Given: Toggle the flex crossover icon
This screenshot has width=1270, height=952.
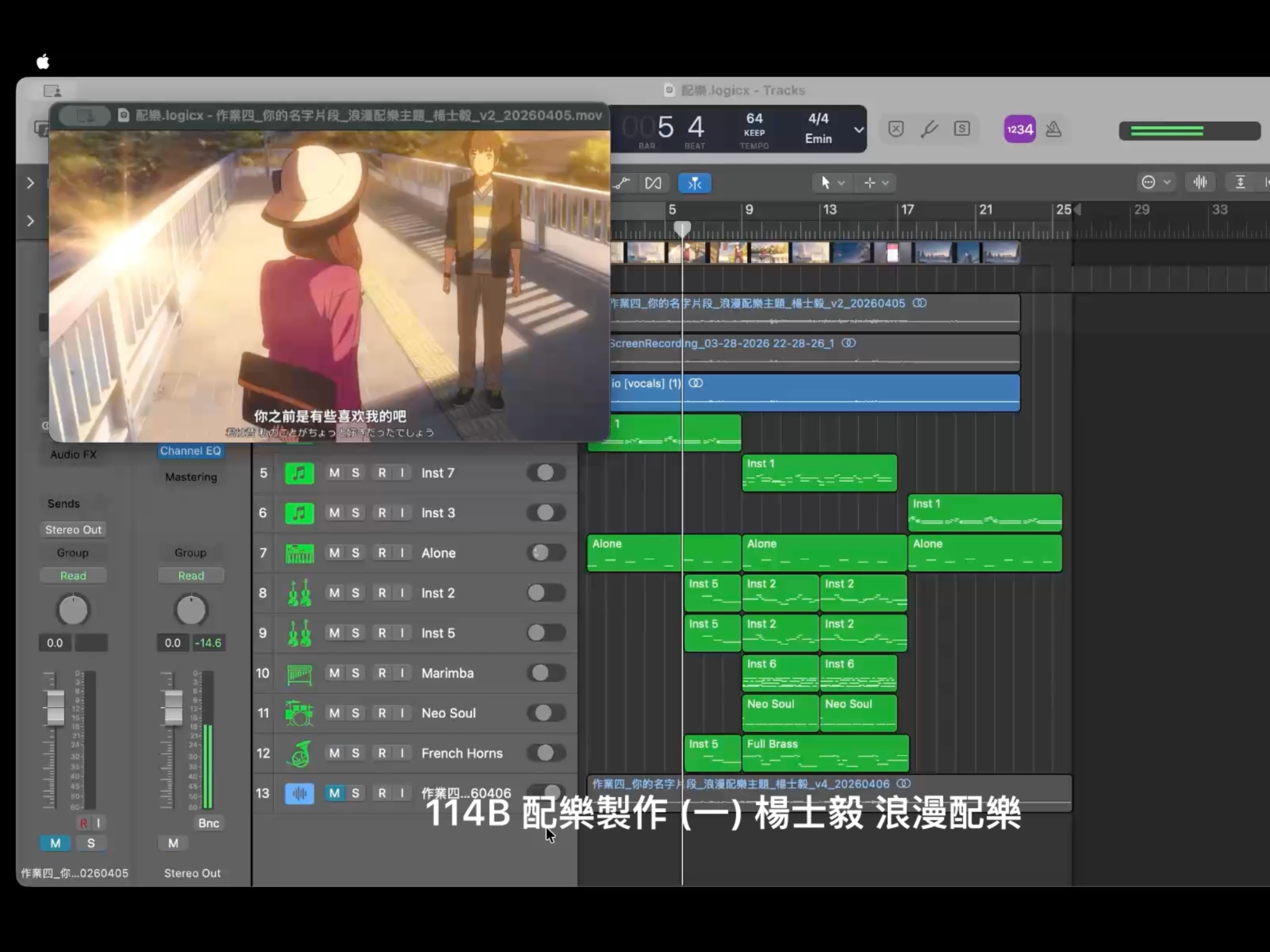Looking at the screenshot, I should point(653,183).
